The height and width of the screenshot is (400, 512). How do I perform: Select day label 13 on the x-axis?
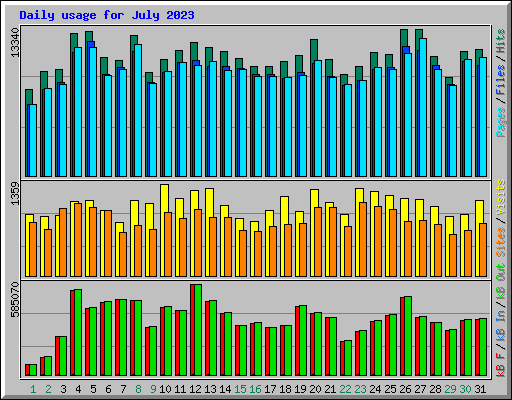210,389
